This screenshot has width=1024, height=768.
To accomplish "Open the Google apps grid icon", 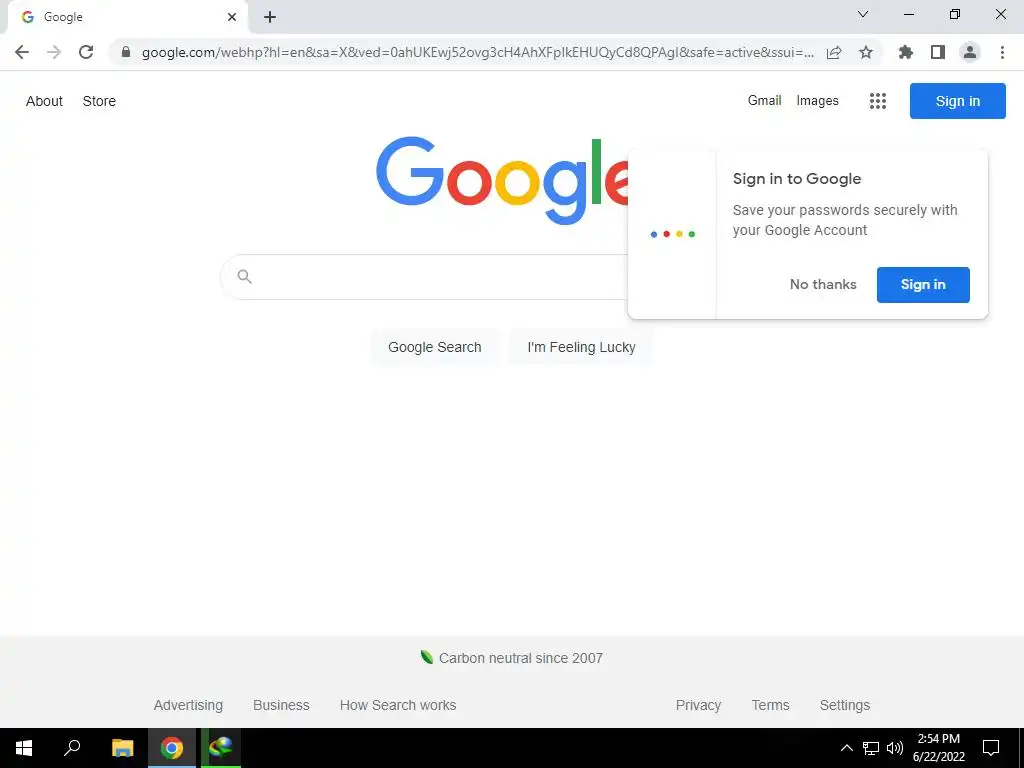I will coord(878,101).
